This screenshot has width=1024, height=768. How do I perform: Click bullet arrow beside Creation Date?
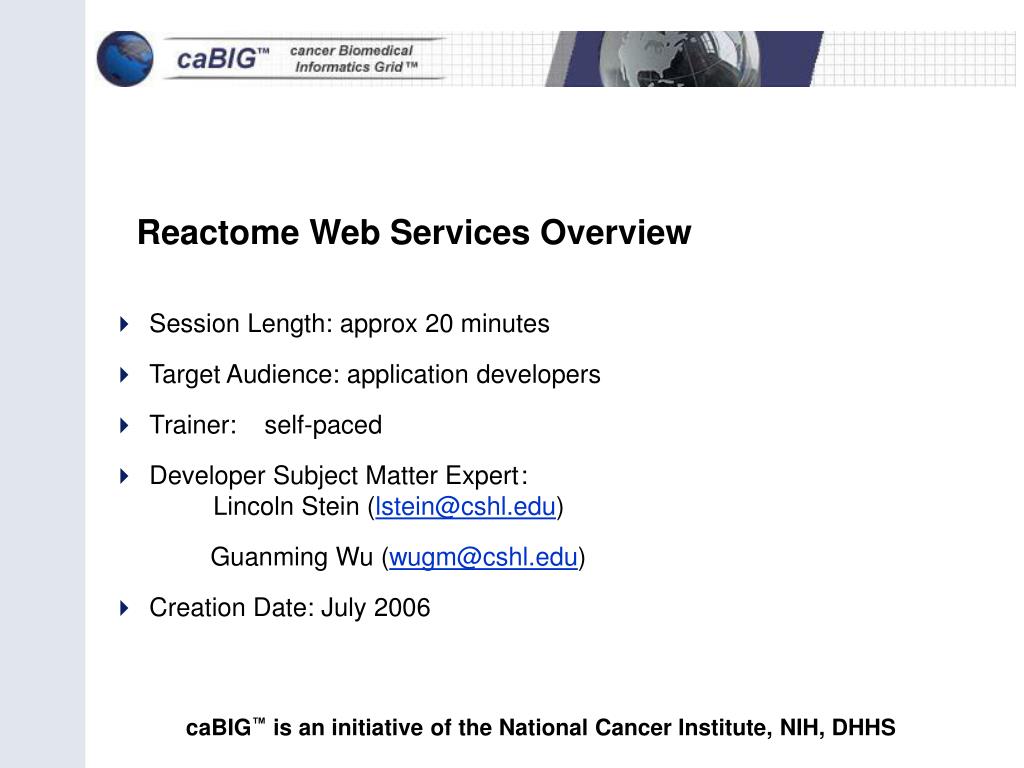pyautogui.click(x=124, y=609)
